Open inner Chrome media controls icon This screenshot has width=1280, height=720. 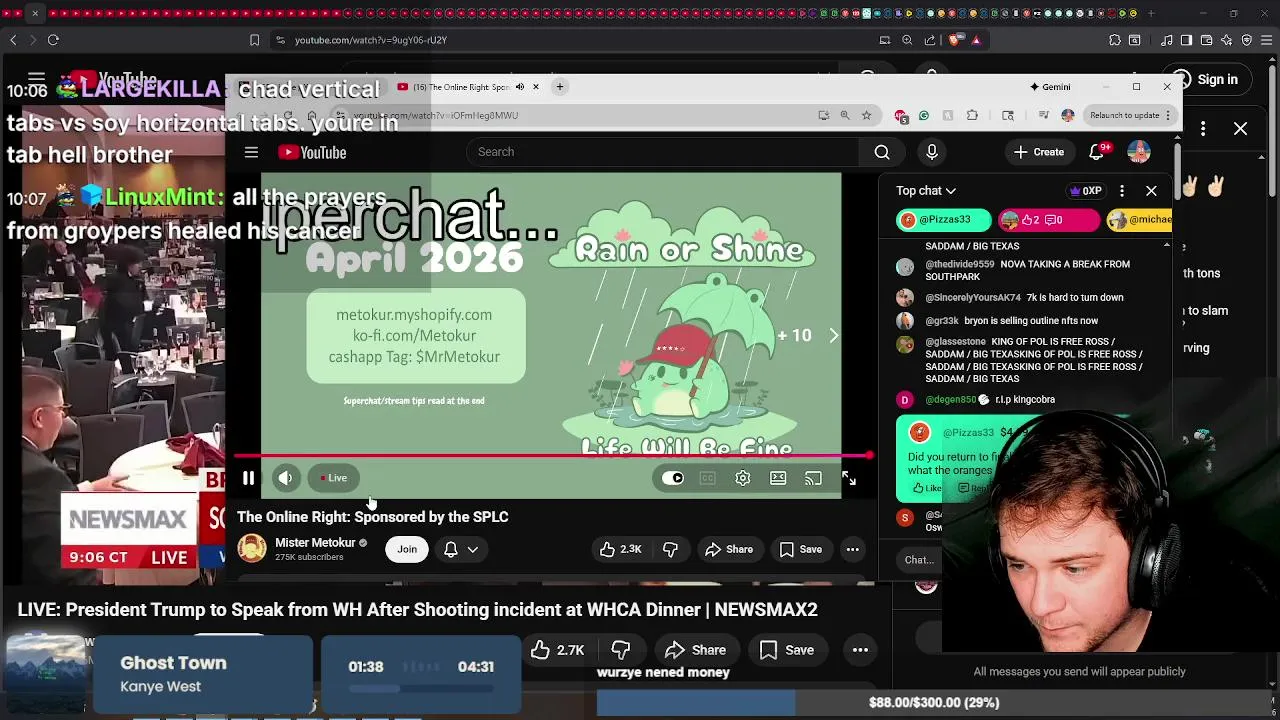(x=1042, y=115)
